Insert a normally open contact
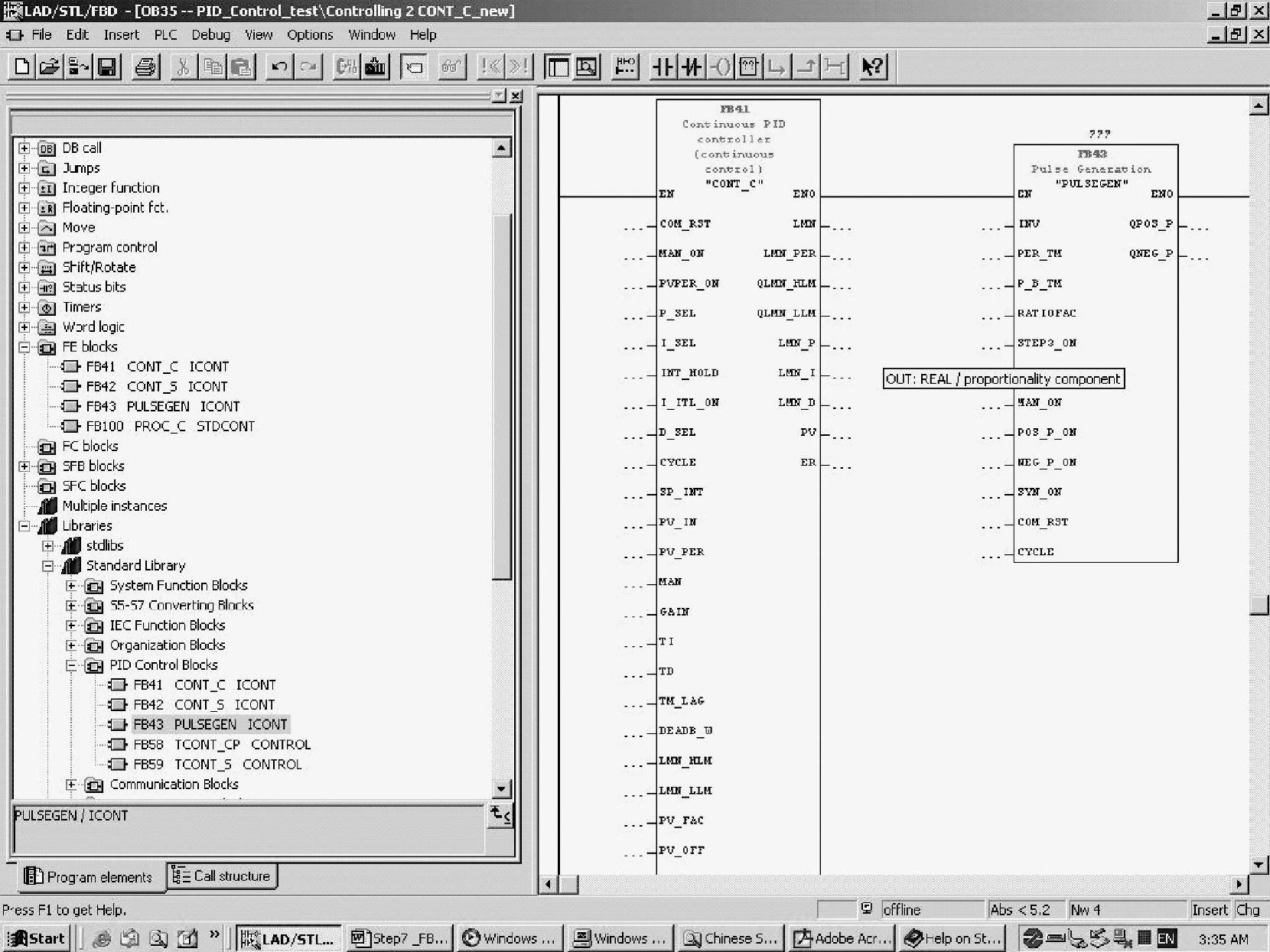Image resolution: width=1270 pixels, height=952 pixels. (663, 67)
